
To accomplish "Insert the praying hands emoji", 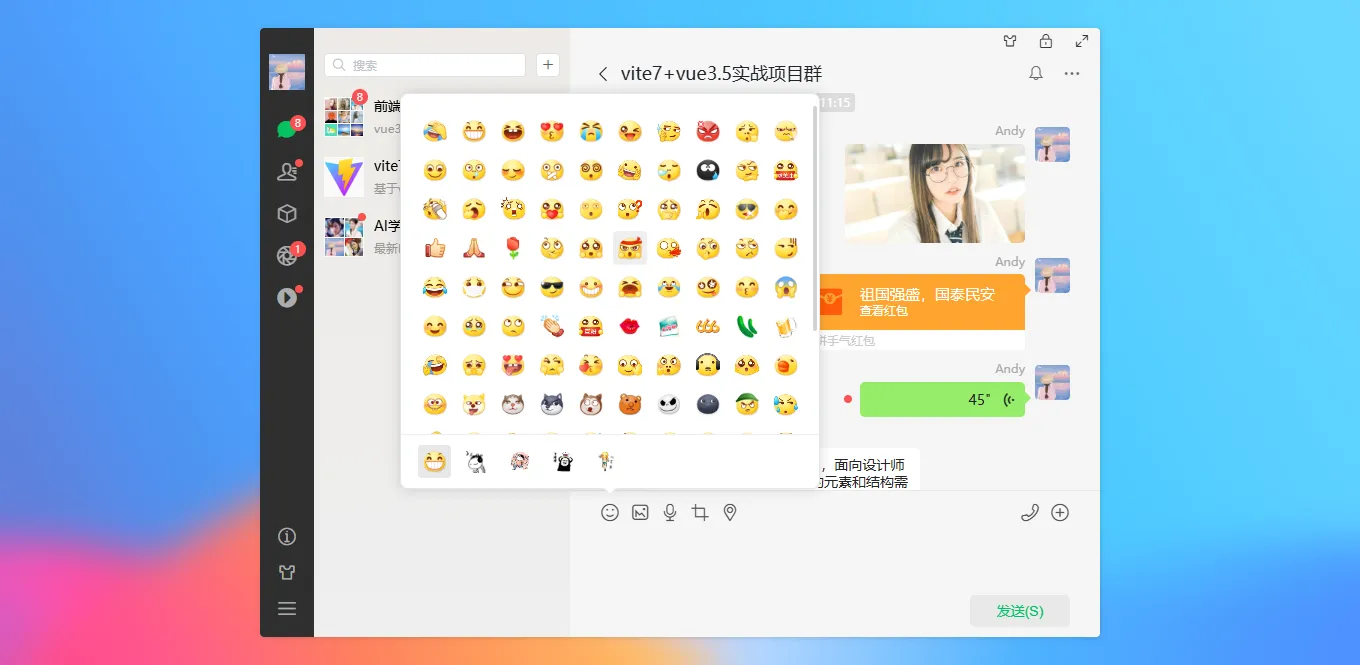I will click(x=473, y=248).
